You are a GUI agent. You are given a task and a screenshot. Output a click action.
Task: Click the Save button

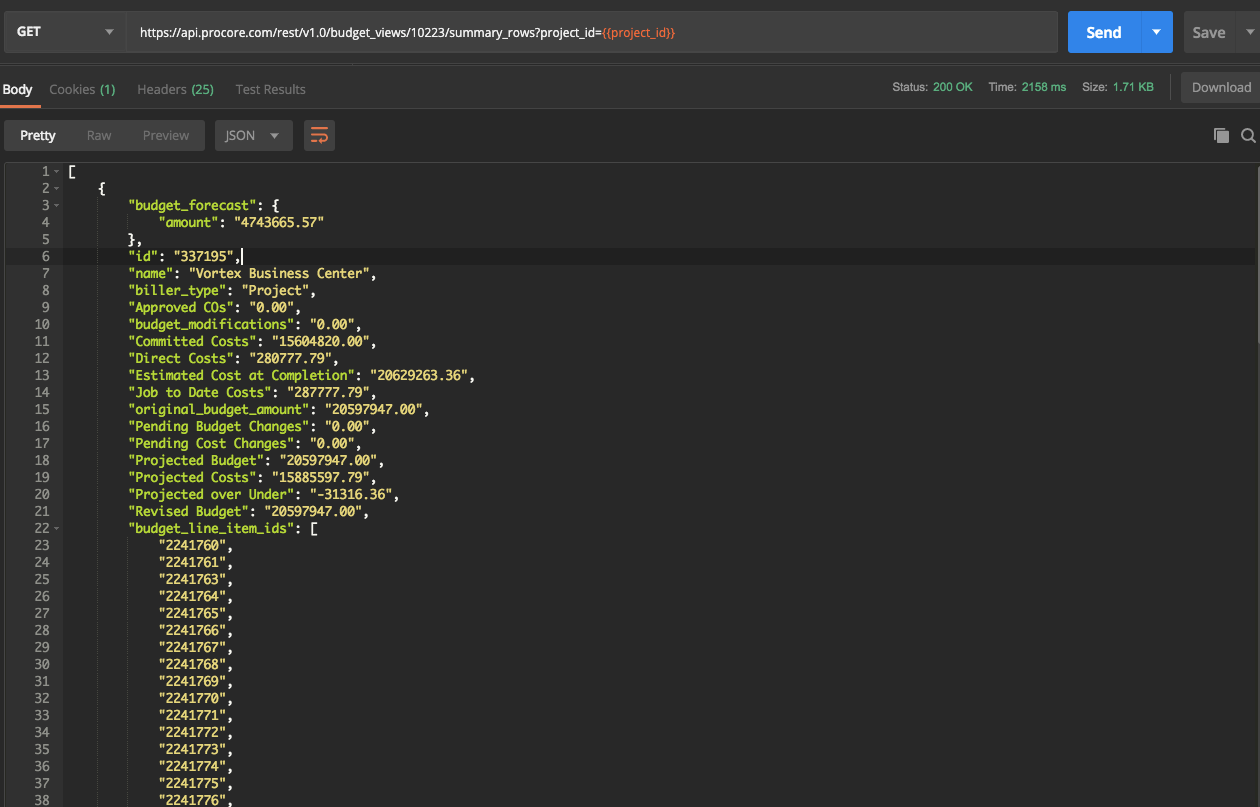(x=1209, y=32)
